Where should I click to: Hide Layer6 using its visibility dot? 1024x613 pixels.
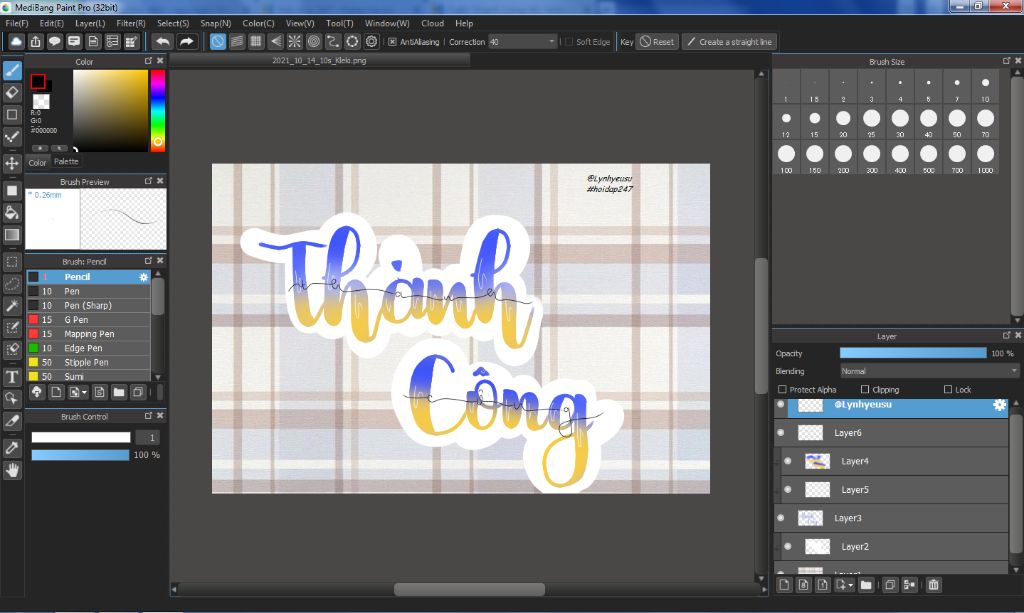(781, 433)
